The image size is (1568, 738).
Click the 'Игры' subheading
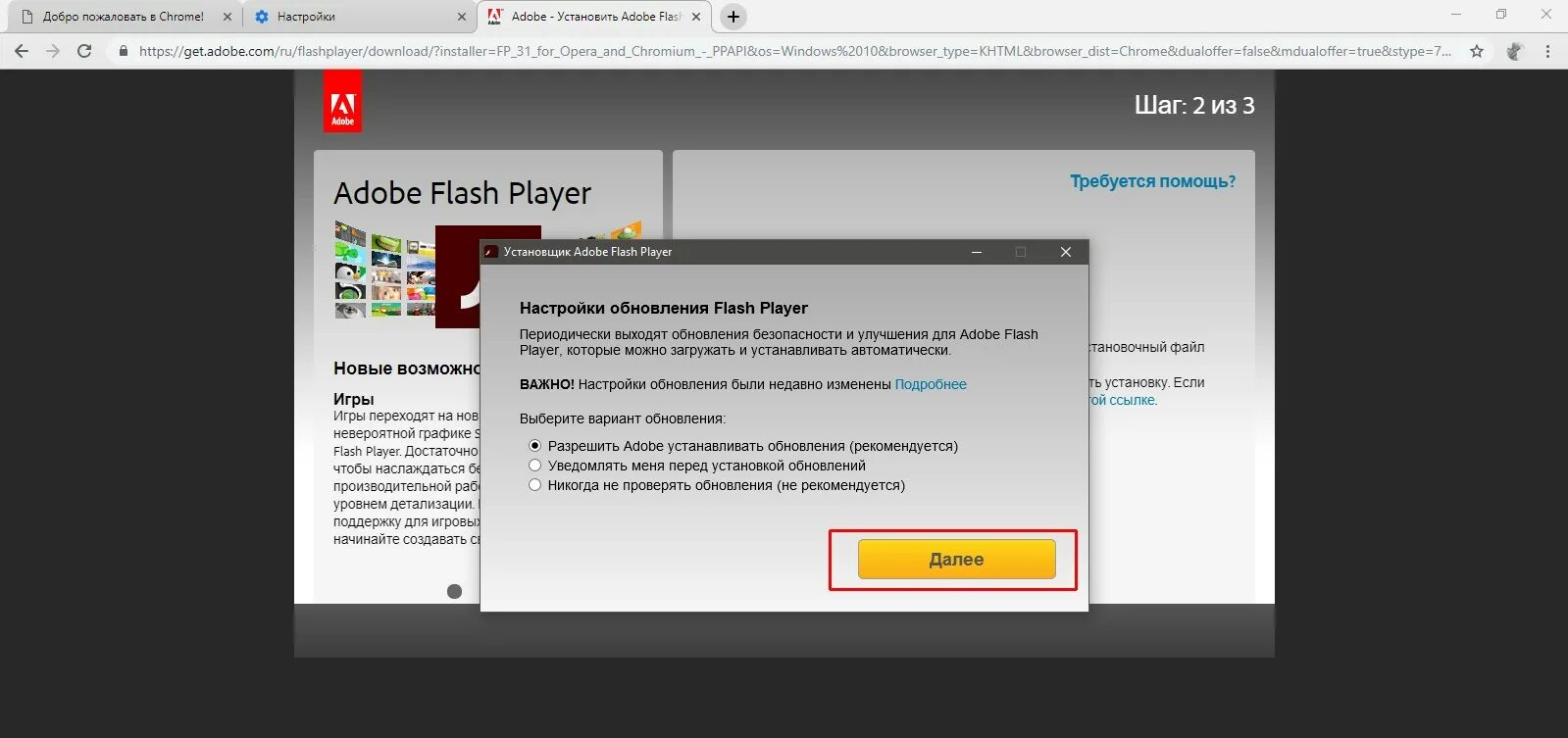click(x=353, y=399)
